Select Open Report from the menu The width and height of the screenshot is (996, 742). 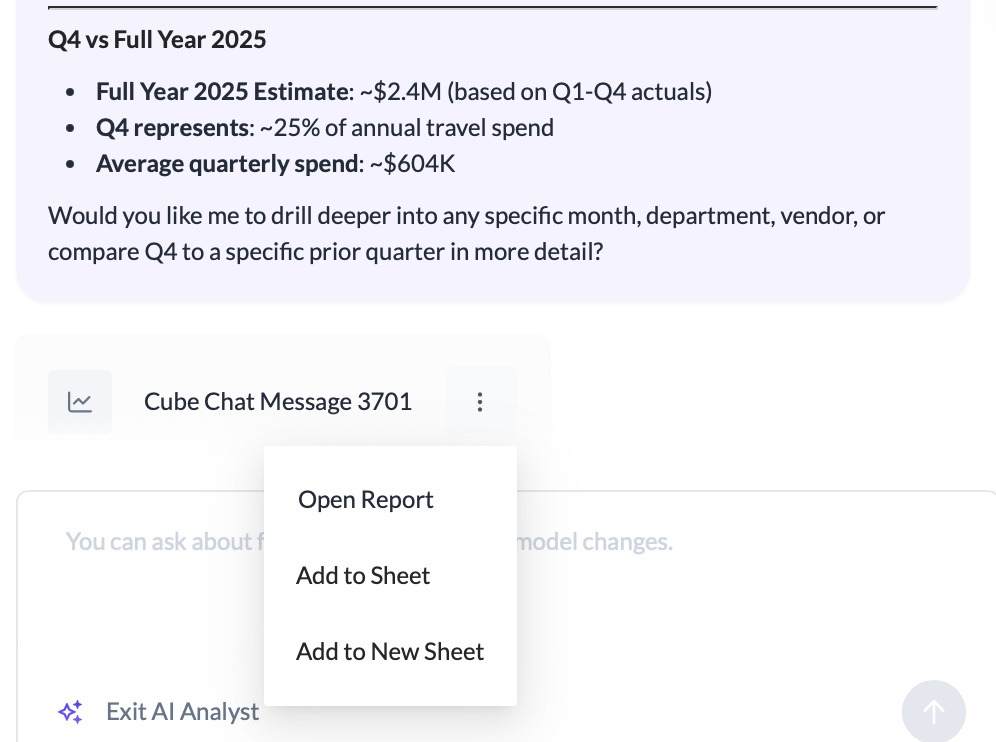coord(366,500)
